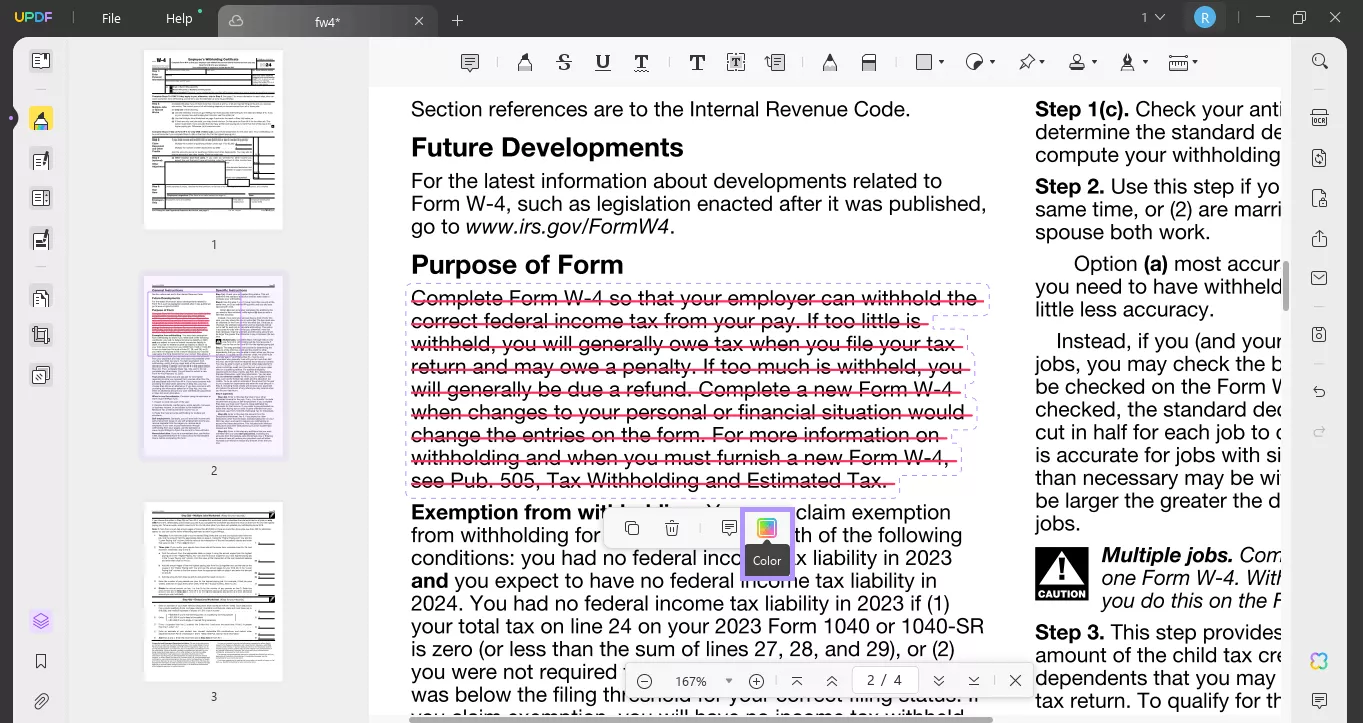Viewport: 1363px width, 723px height.
Task: Select the Sticky Note comment tool
Action: (469, 62)
